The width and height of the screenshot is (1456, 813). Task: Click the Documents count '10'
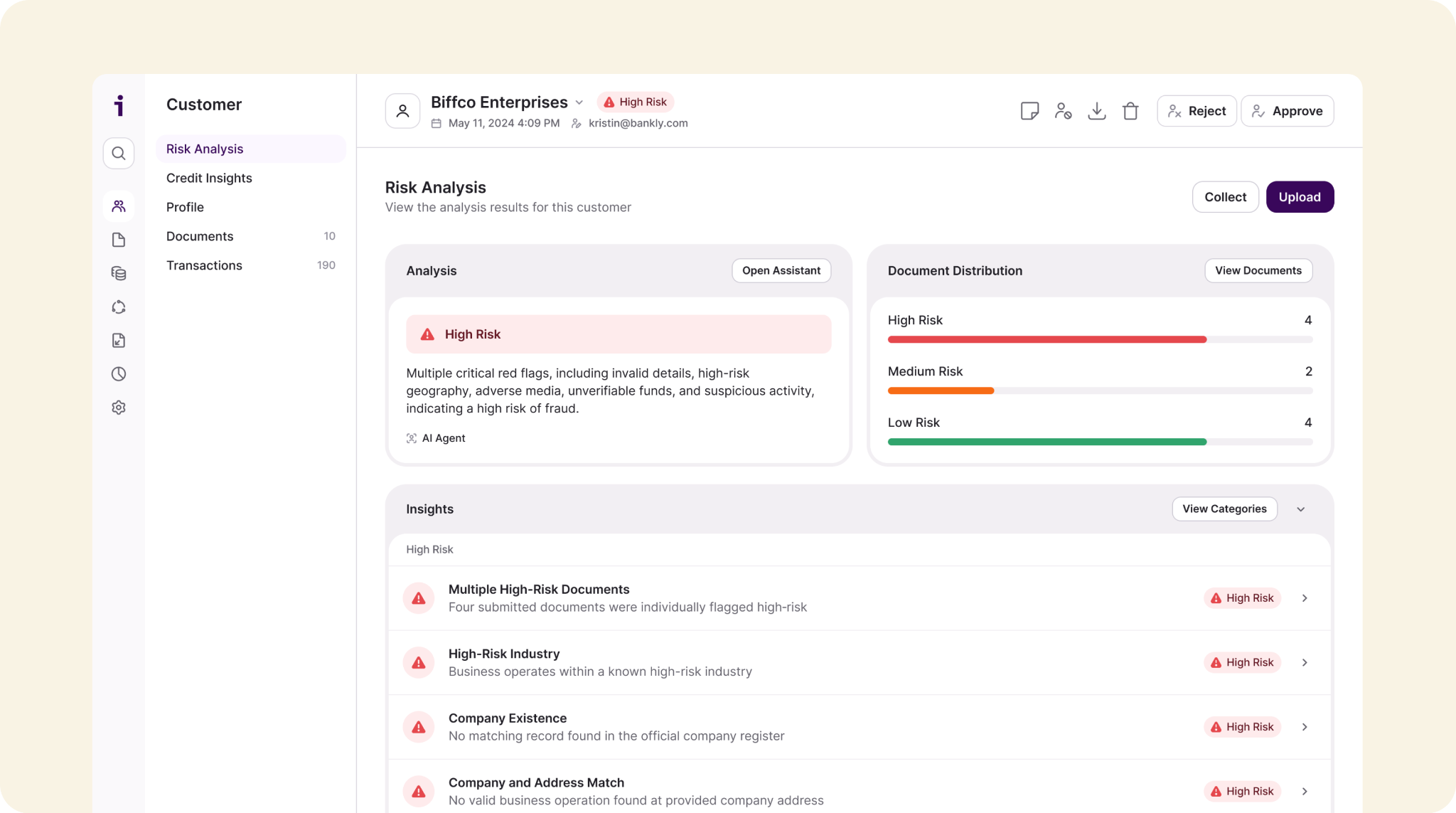tap(329, 236)
